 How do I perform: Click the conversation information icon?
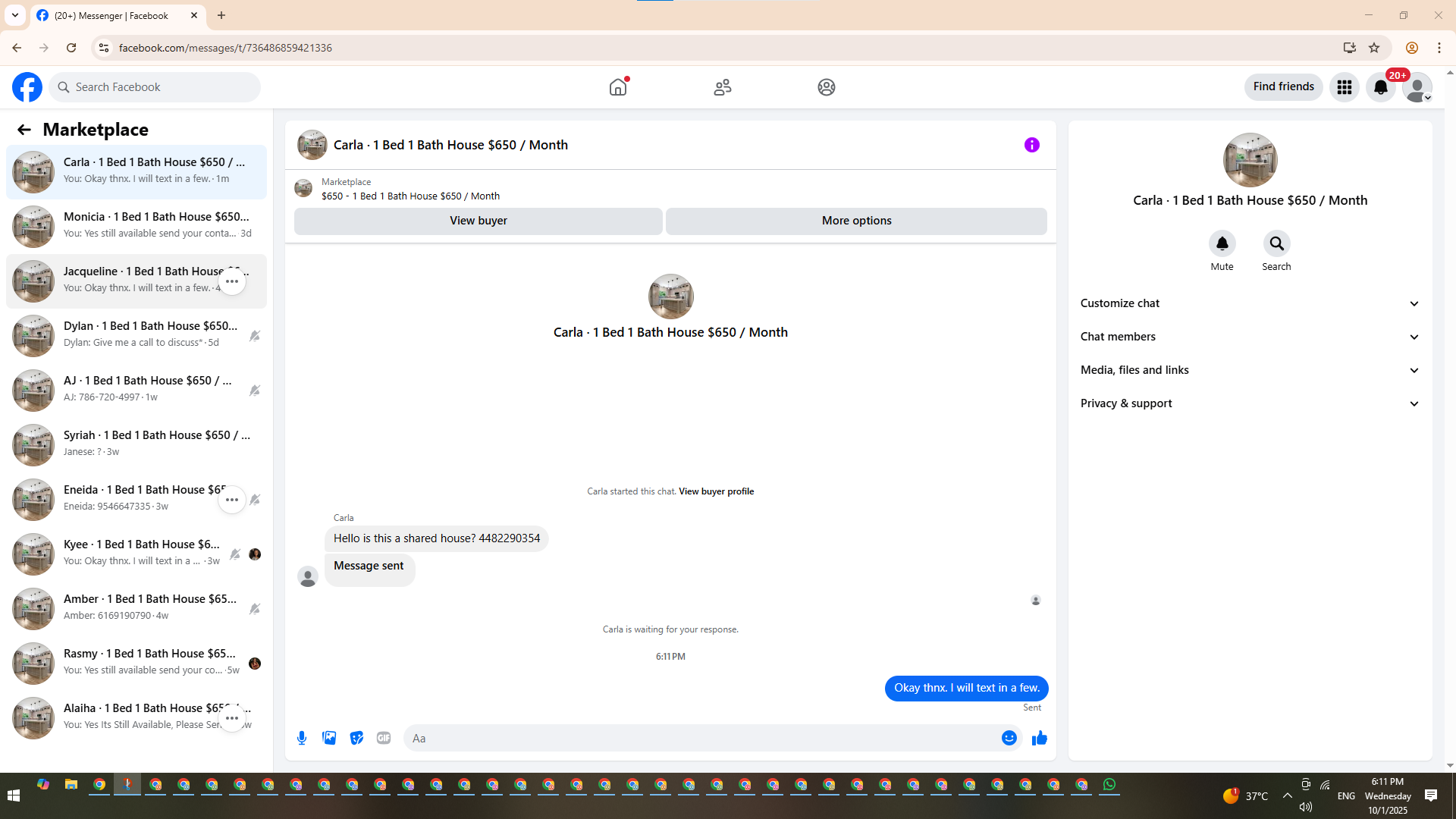coord(1032,145)
